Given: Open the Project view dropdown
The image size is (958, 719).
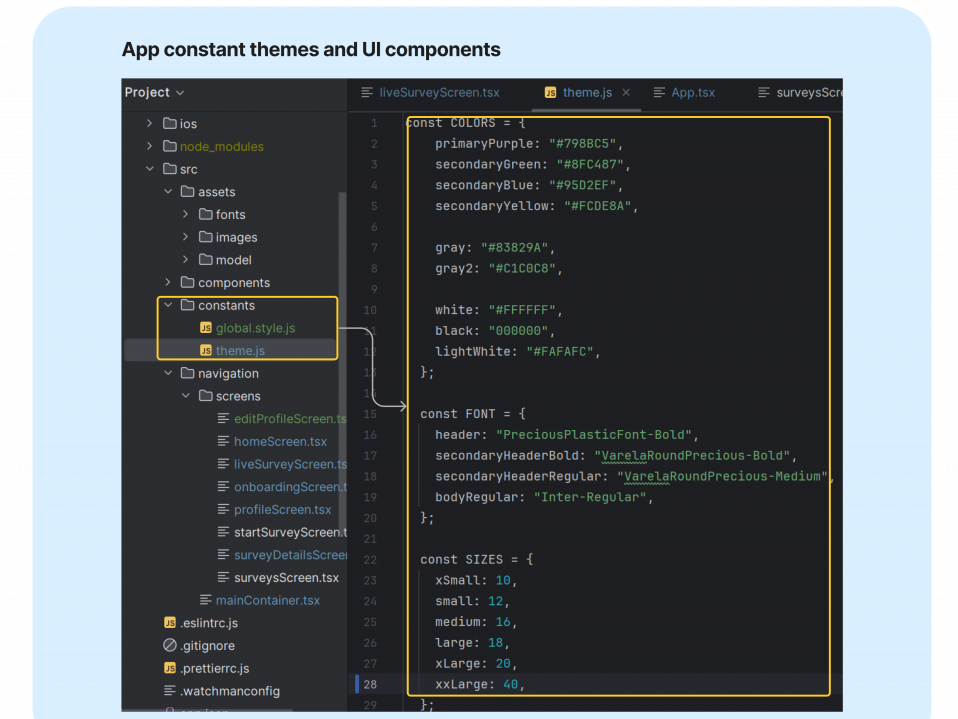Looking at the screenshot, I should 154,92.
